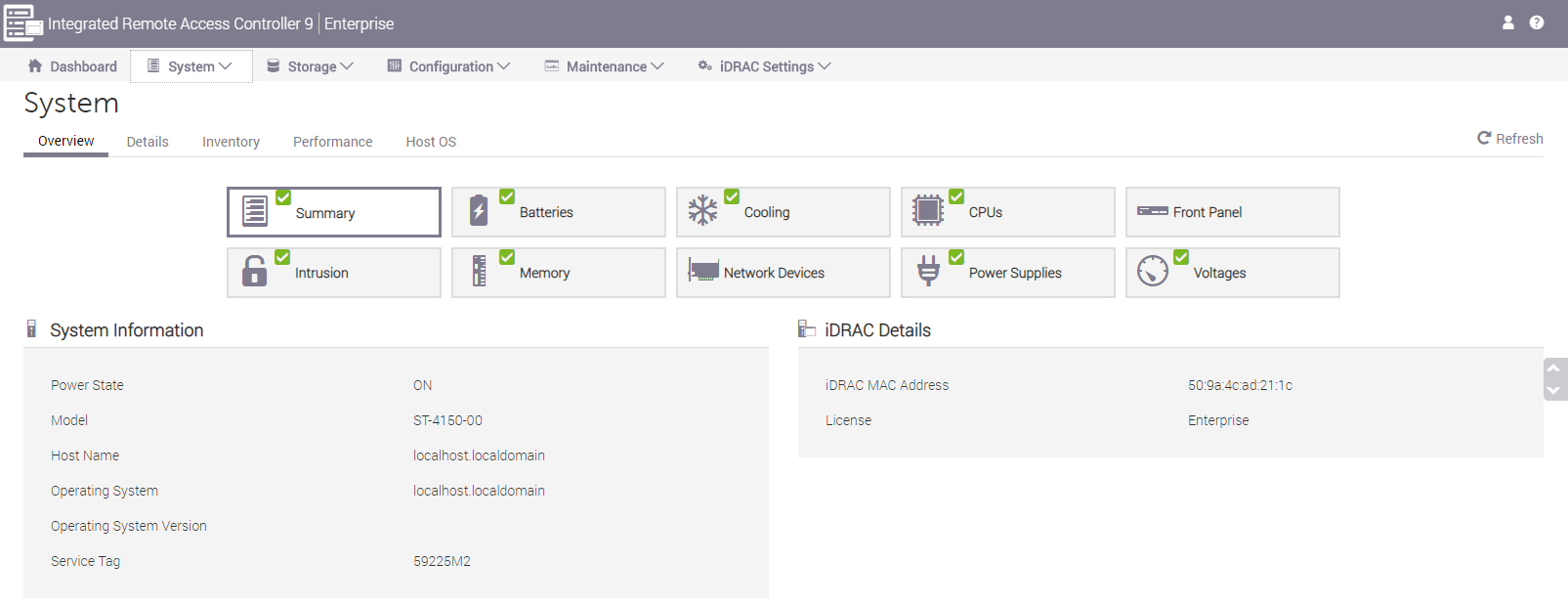Image resolution: width=1568 pixels, height=606 pixels.
Task: Open the Front Panel tile label
Action: tap(1208, 212)
